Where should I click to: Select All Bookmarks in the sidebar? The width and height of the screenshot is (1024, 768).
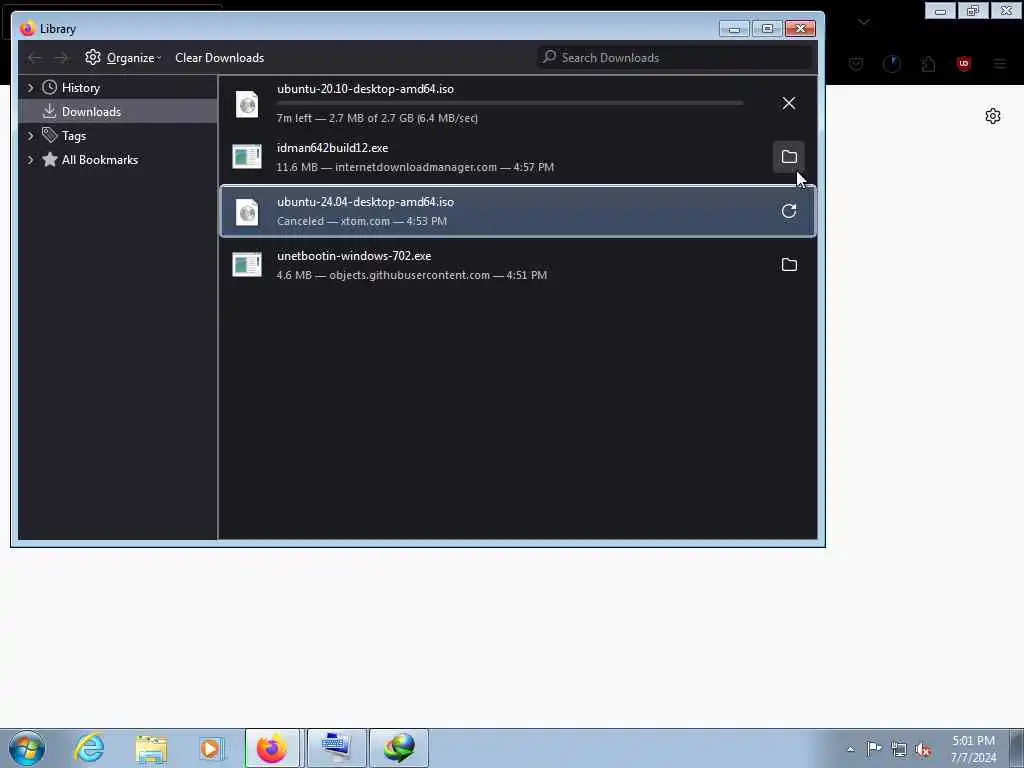99,160
